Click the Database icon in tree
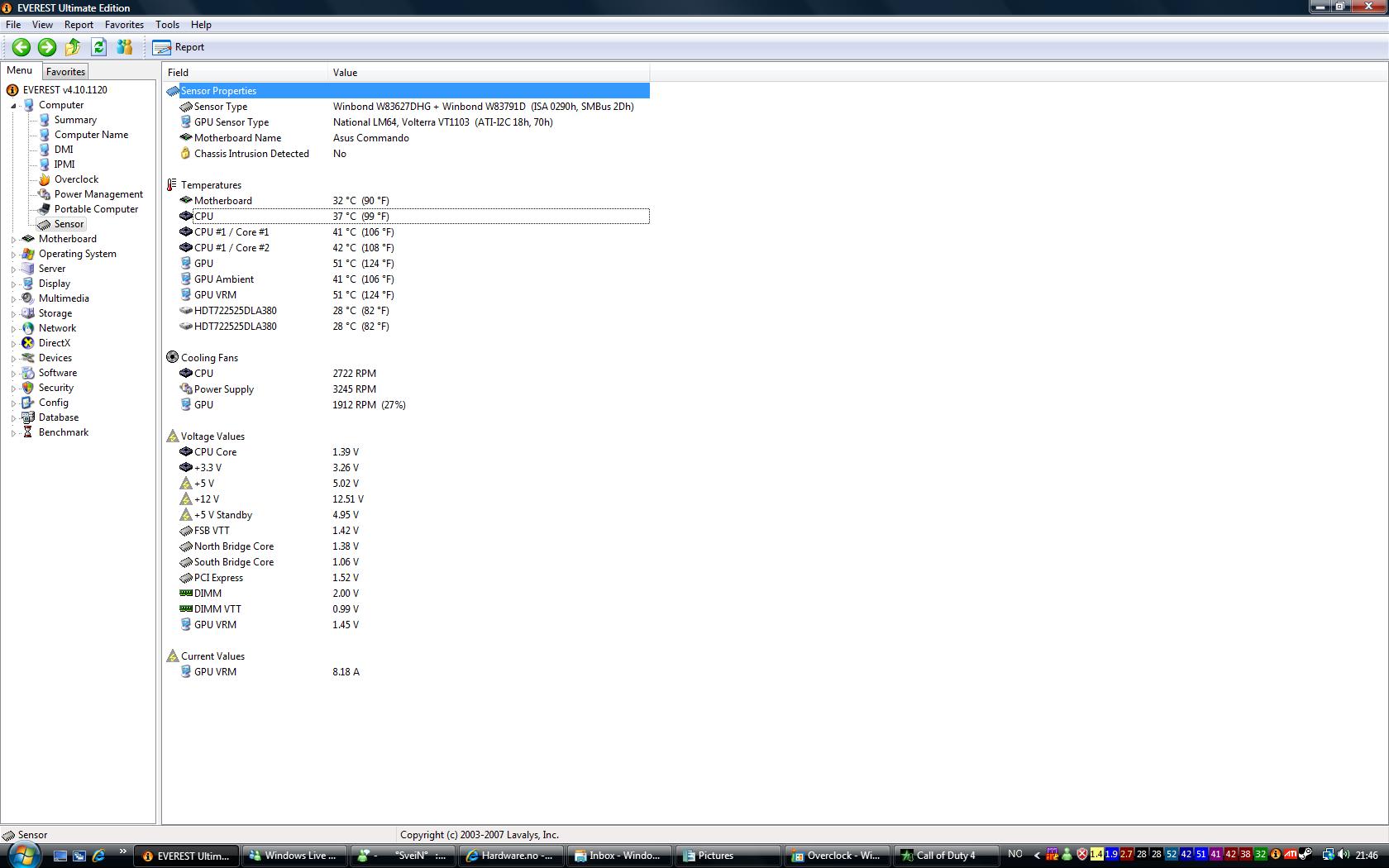 [x=28, y=417]
